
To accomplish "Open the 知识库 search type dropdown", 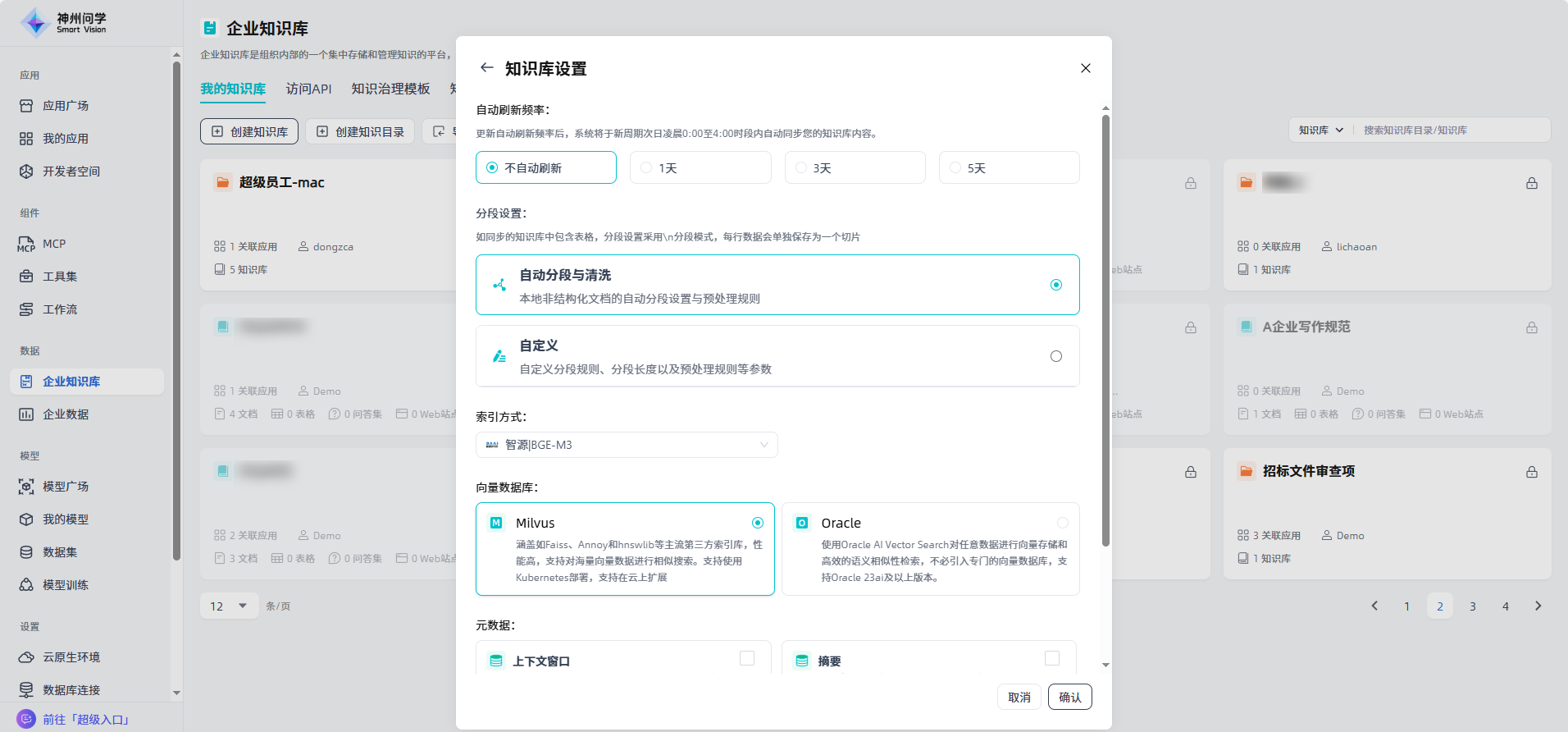I will click(x=1320, y=130).
